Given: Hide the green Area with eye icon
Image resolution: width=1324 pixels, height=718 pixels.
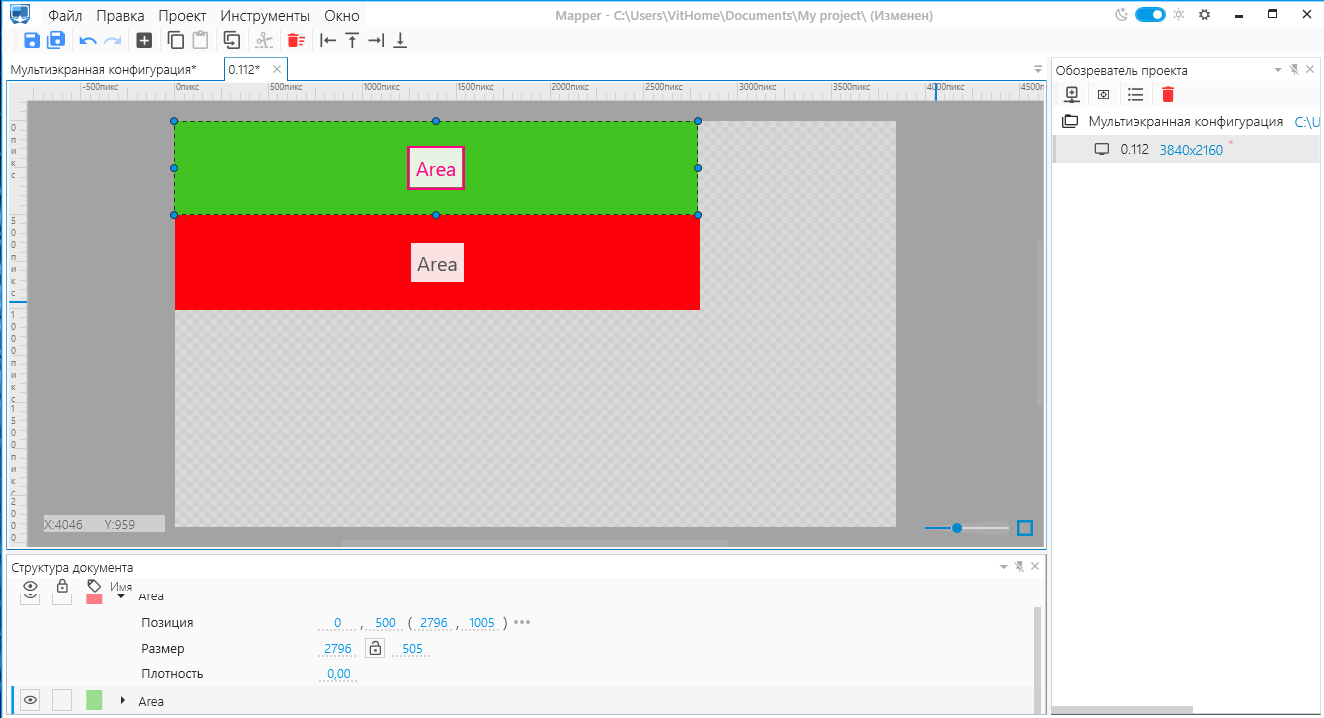Looking at the screenshot, I should pos(30,700).
